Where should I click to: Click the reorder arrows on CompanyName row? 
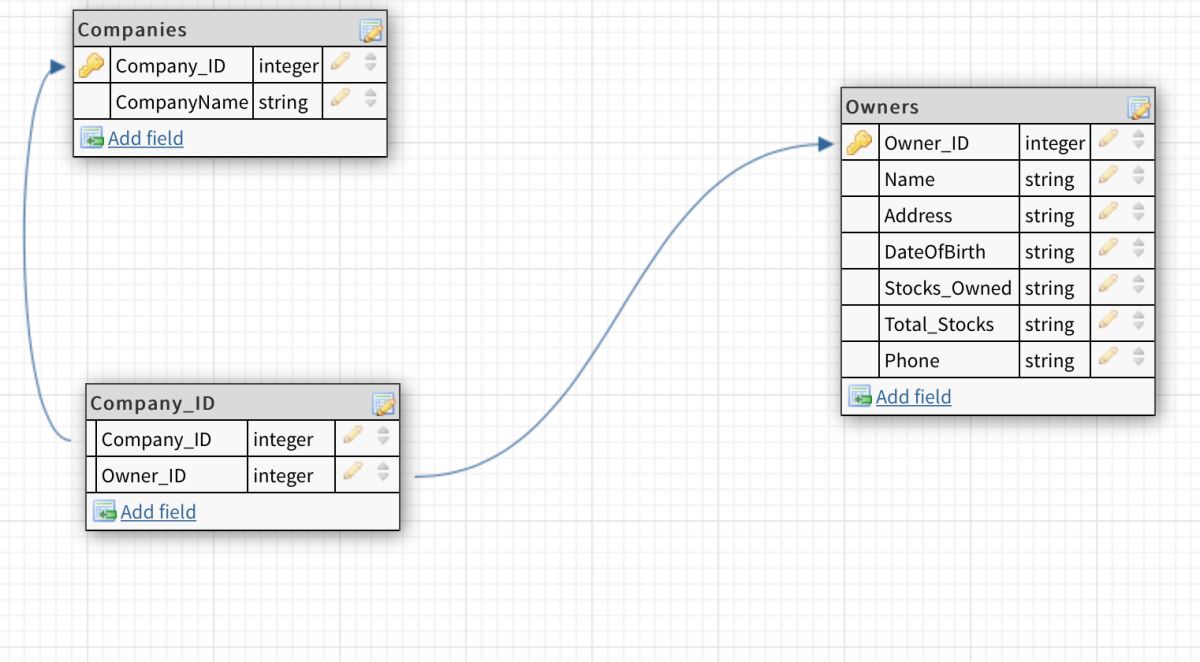click(371, 99)
